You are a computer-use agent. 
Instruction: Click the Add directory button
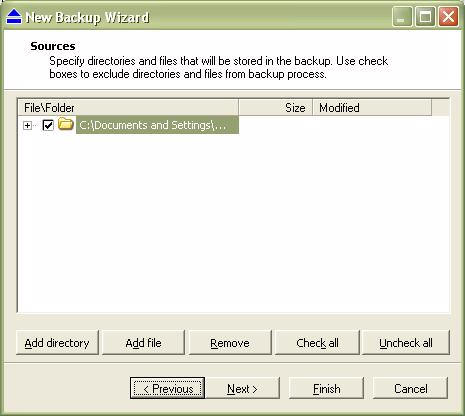57,343
